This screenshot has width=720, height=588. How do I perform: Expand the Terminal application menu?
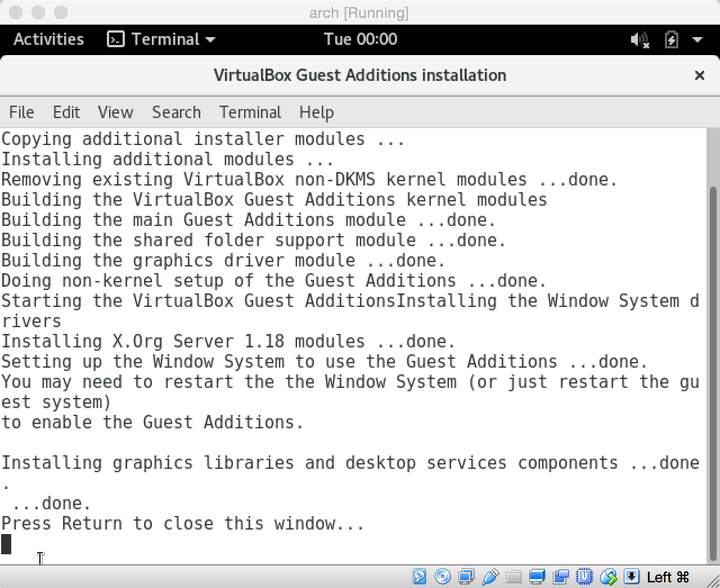point(161,39)
